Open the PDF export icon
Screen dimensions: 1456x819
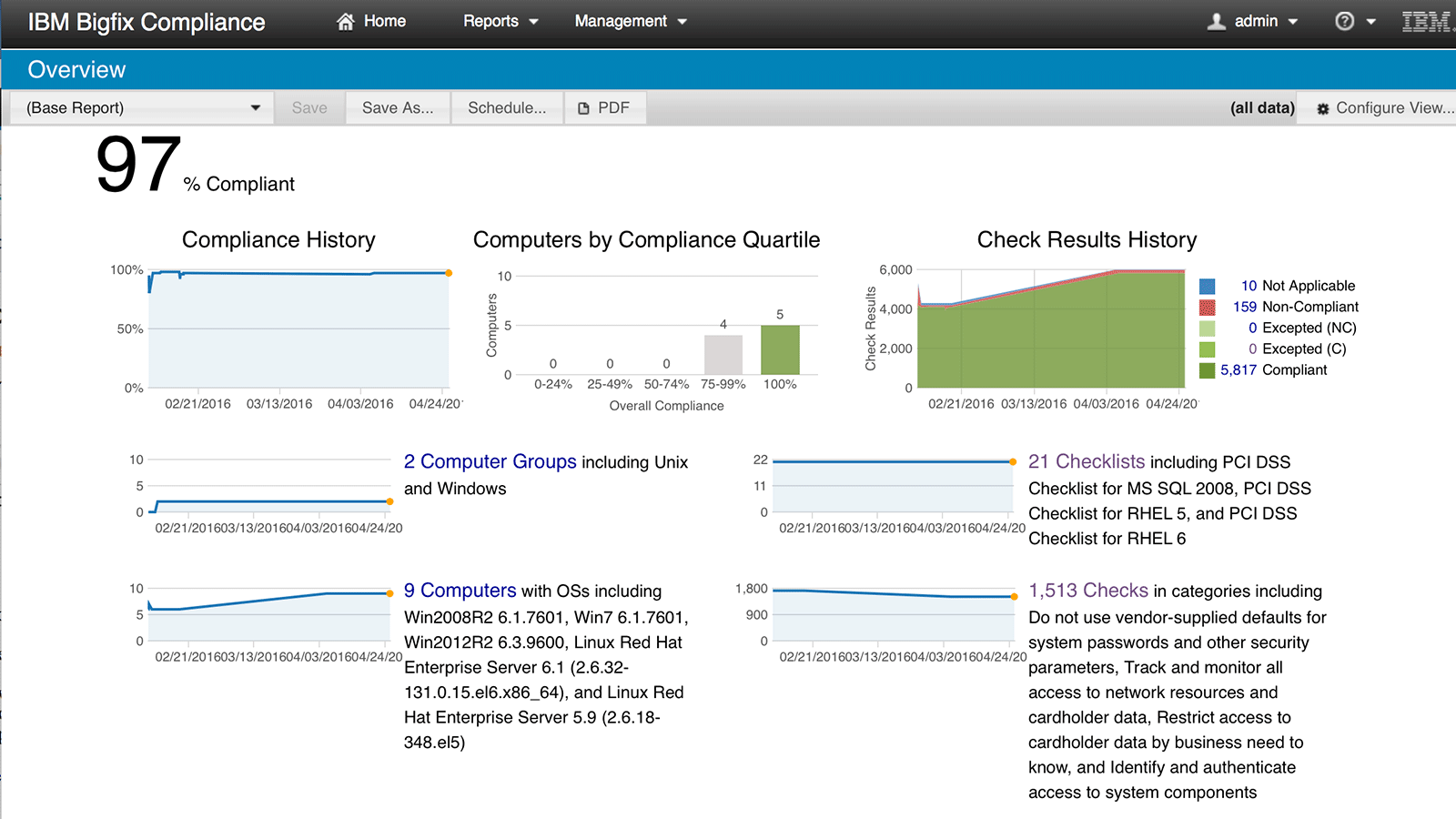point(583,107)
